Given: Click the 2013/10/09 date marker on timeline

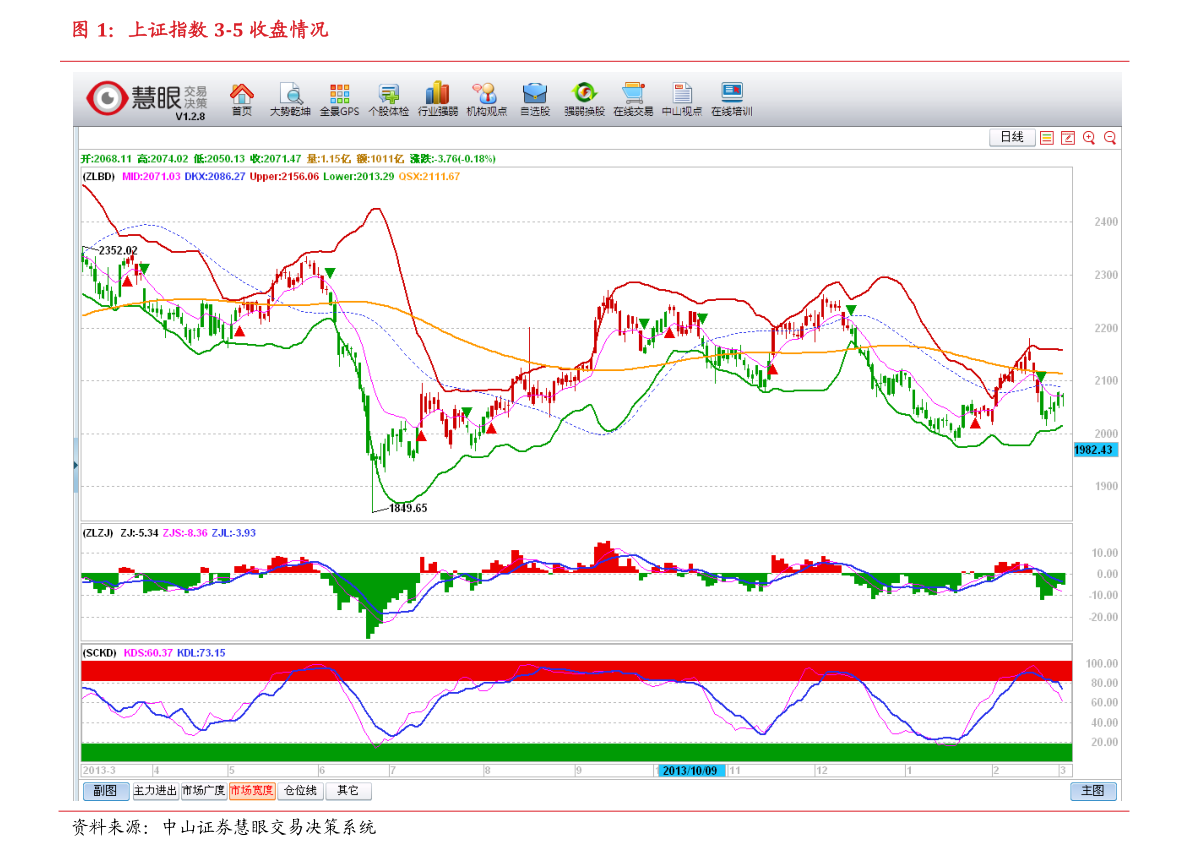Looking at the screenshot, I should pyautogui.click(x=691, y=771).
